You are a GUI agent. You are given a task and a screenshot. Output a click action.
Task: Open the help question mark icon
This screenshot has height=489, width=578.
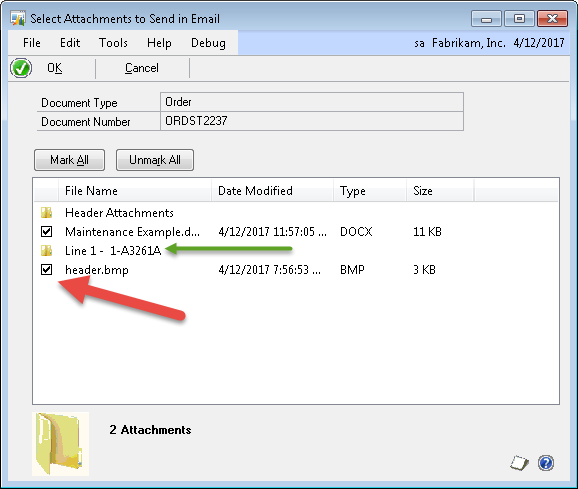click(546, 463)
